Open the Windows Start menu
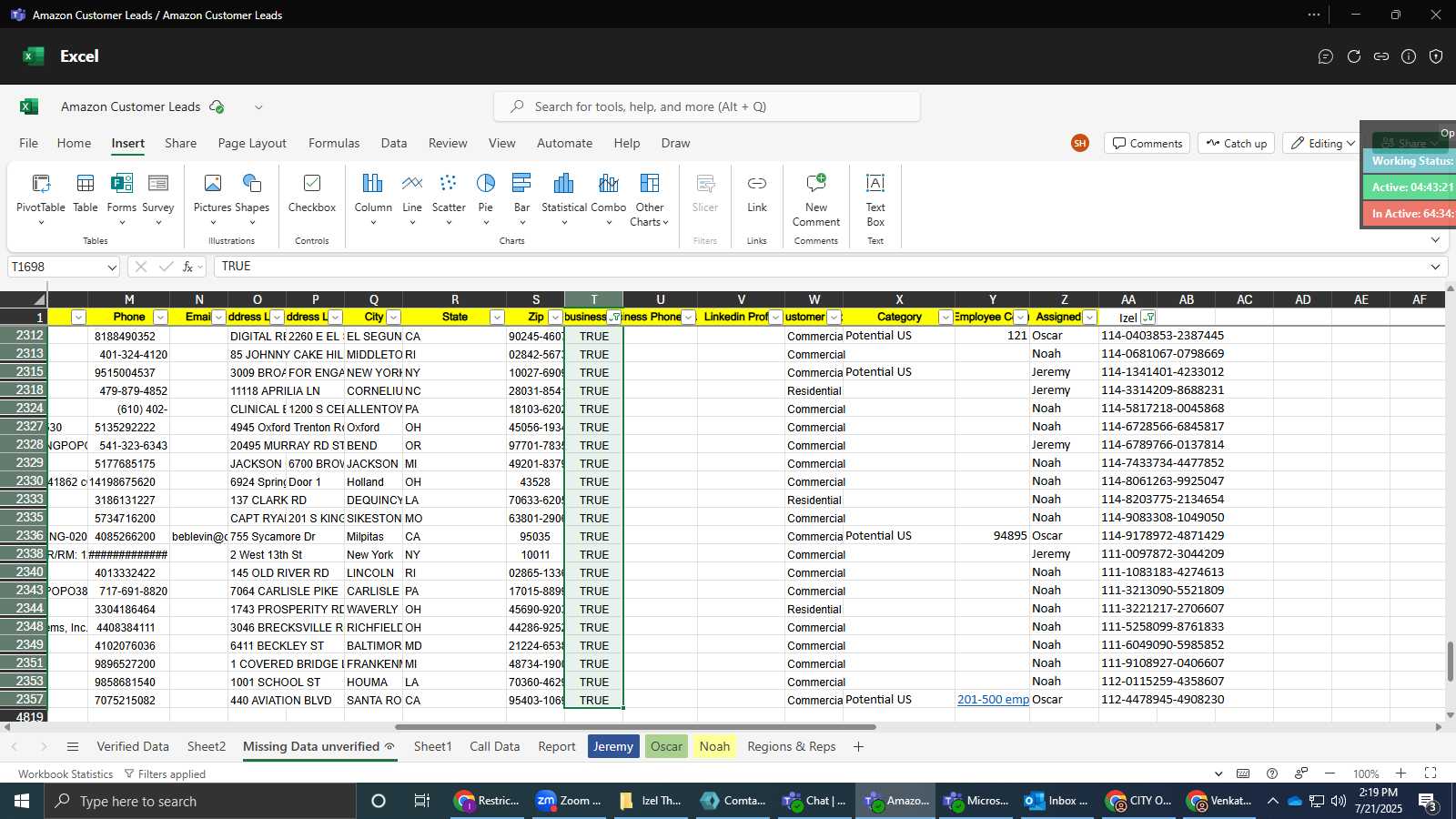Image resolution: width=1456 pixels, height=819 pixels. coord(22,801)
